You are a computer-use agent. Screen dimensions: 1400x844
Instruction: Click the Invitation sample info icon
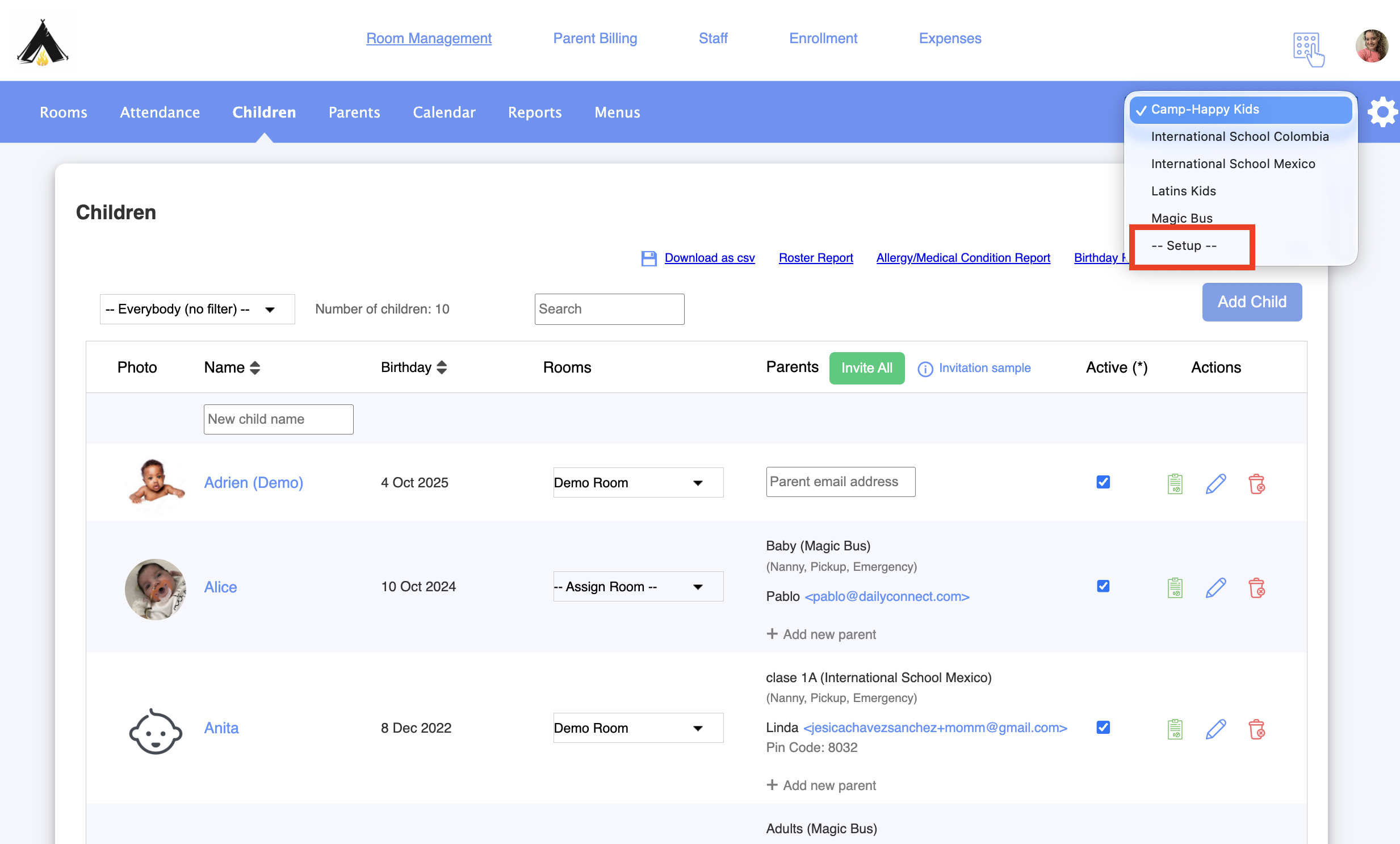click(x=925, y=369)
